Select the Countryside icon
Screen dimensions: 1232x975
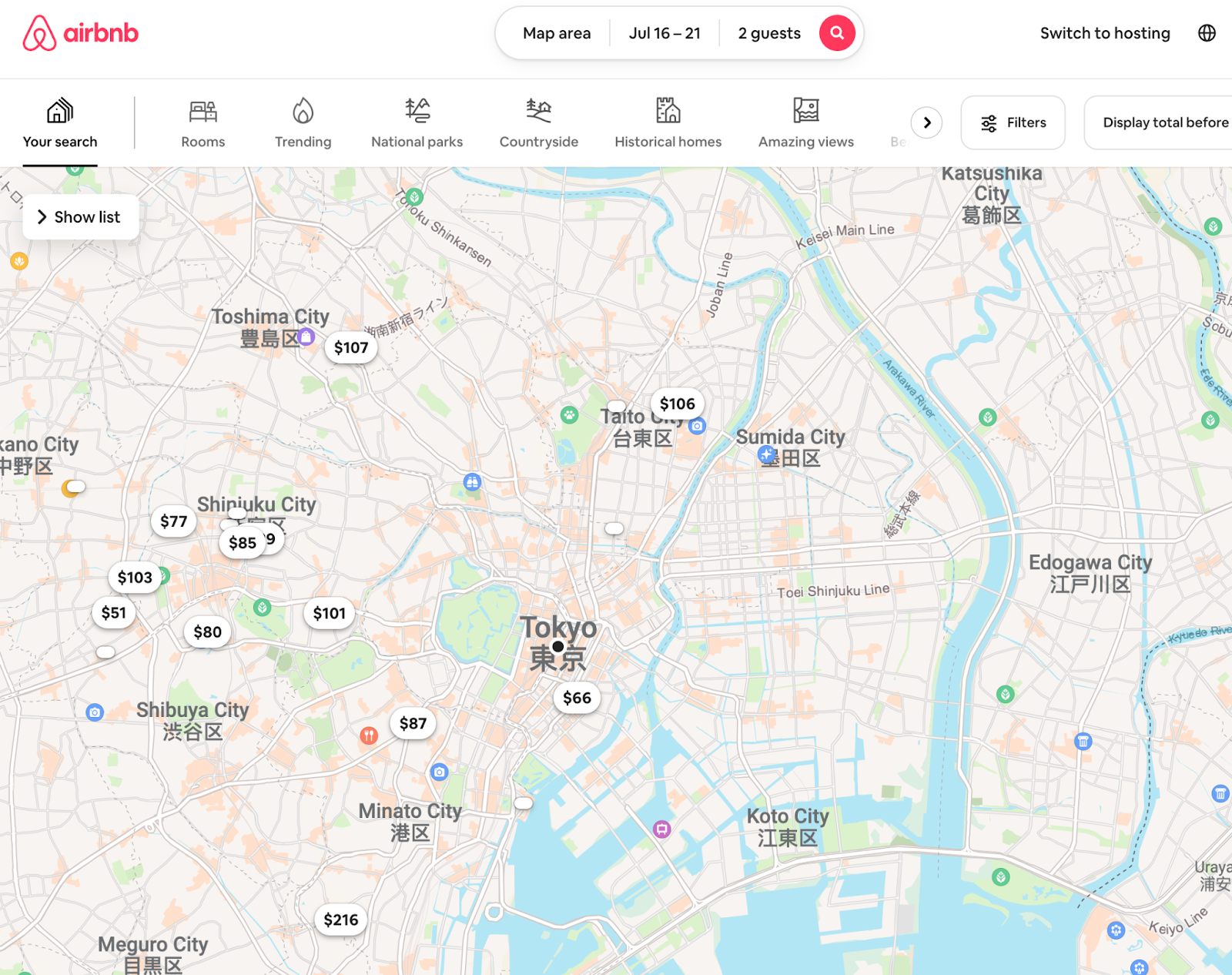[x=539, y=111]
